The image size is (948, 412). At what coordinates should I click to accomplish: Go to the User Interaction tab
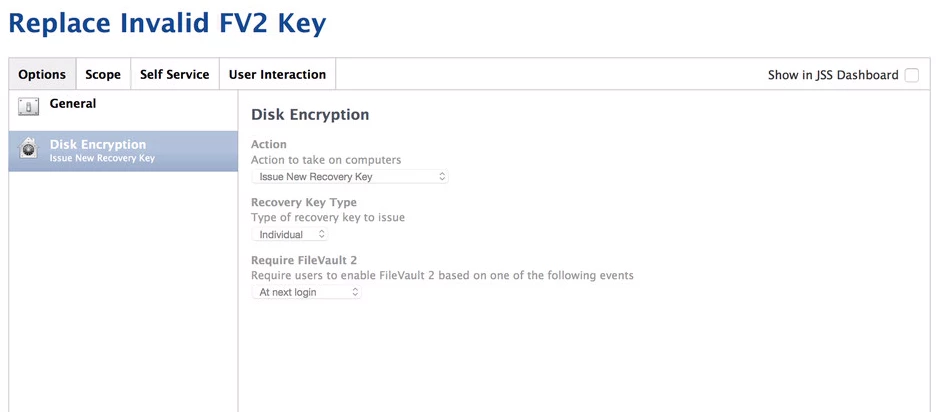point(277,74)
